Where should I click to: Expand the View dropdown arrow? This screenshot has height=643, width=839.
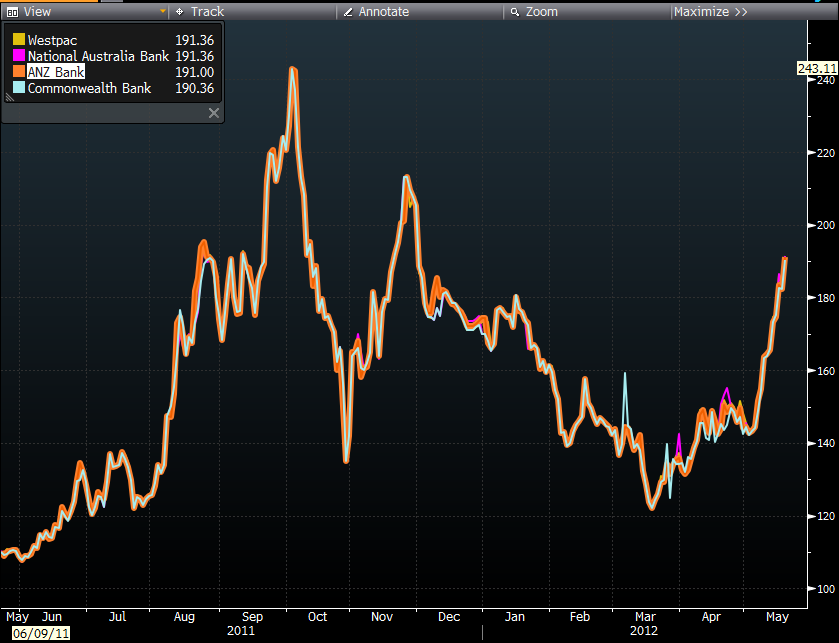coord(162,11)
